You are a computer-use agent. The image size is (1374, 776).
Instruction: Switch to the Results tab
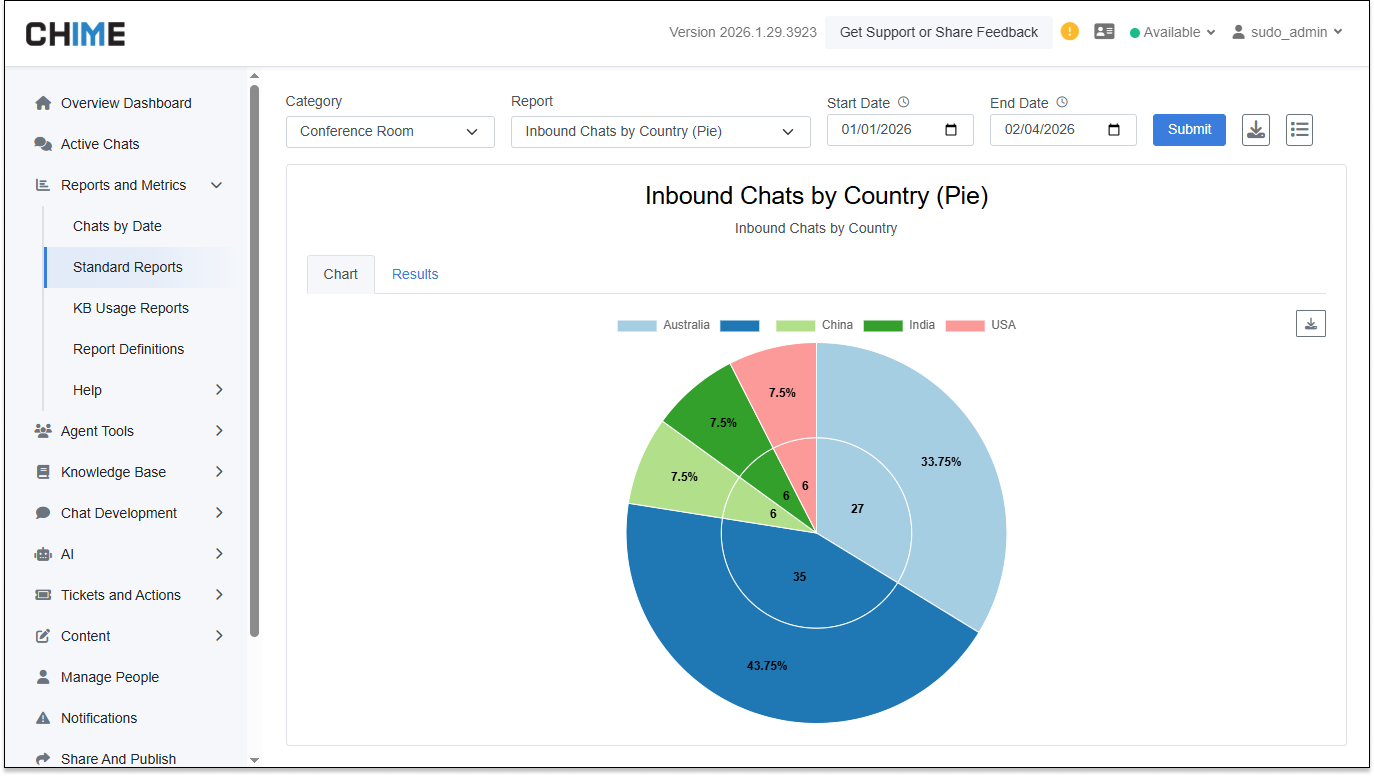(x=415, y=274)
